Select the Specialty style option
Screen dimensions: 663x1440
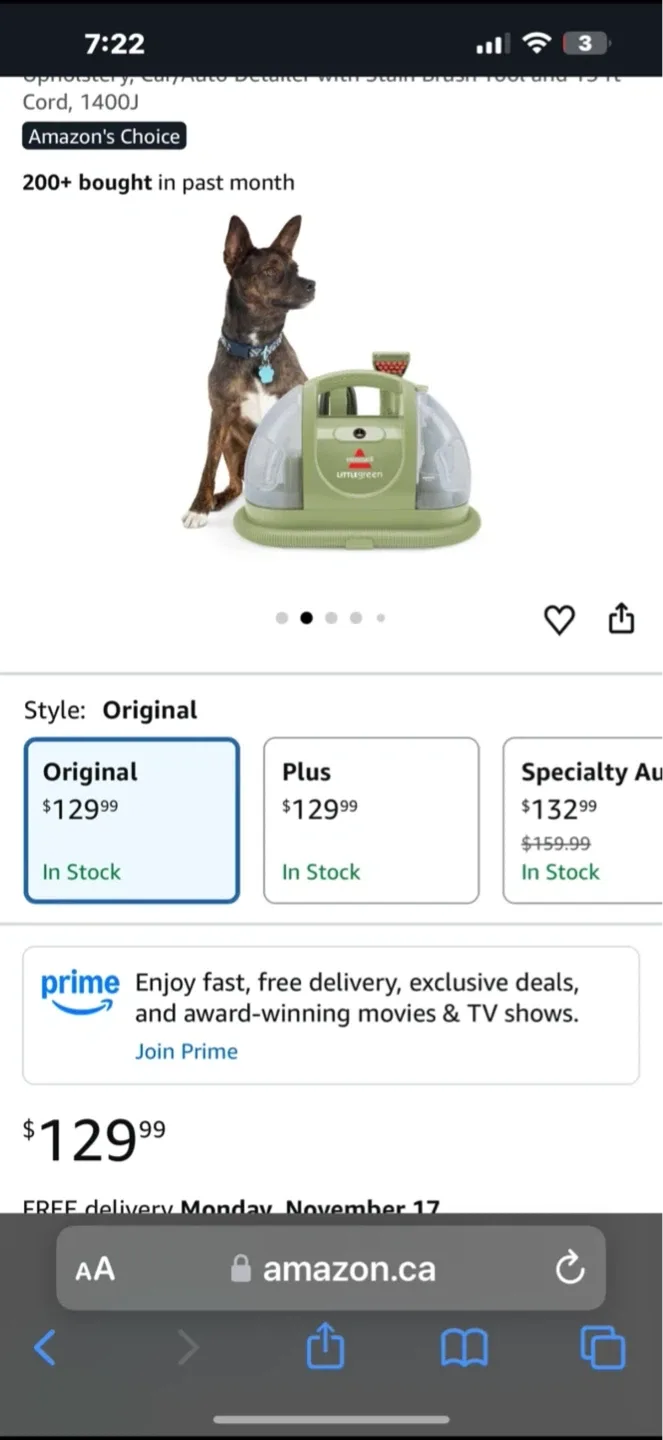pos(583,820)
